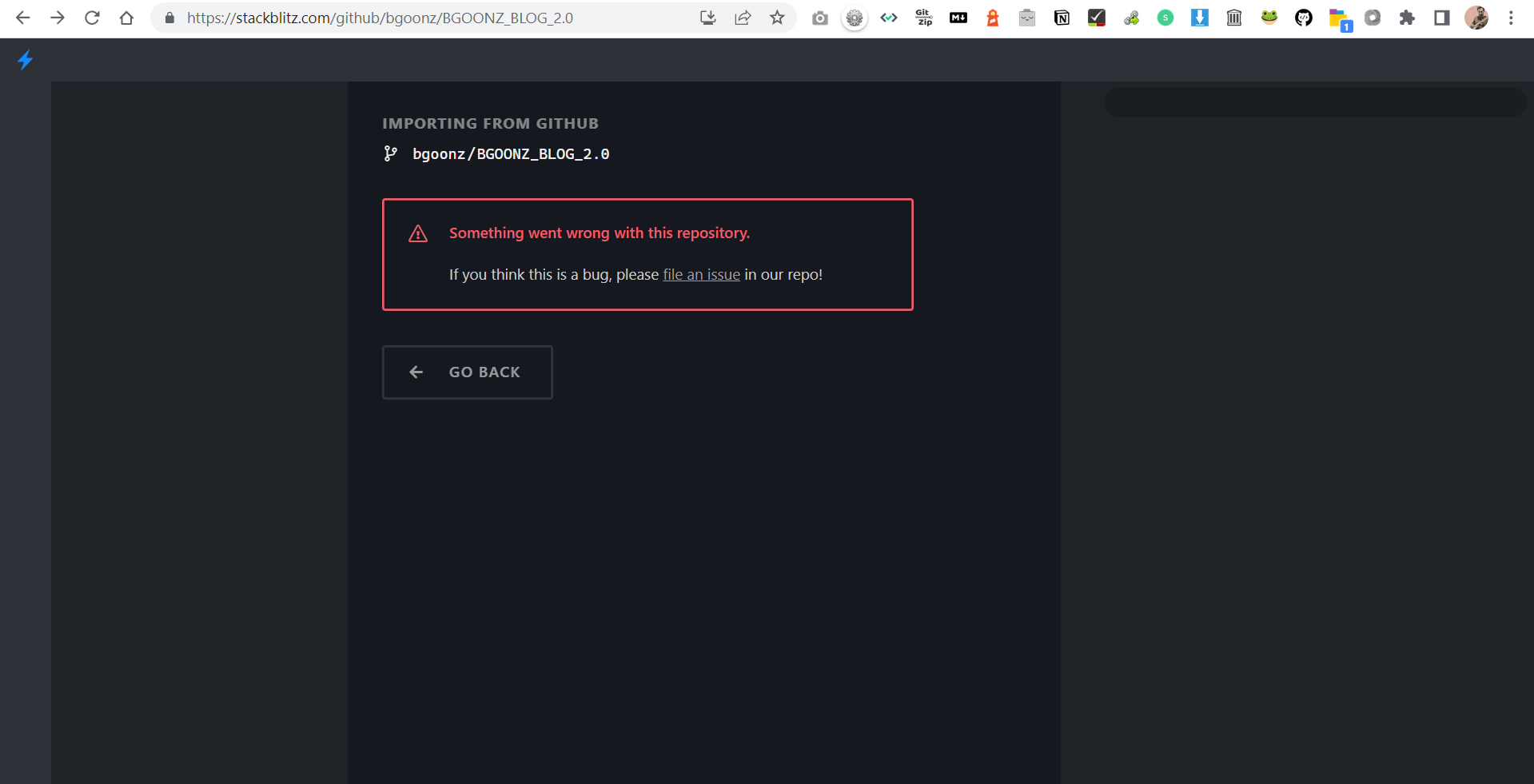This screenshot has height=784, width=1534.
Task: Open the GitHub extension icon
Action: tap(1303, 18)
